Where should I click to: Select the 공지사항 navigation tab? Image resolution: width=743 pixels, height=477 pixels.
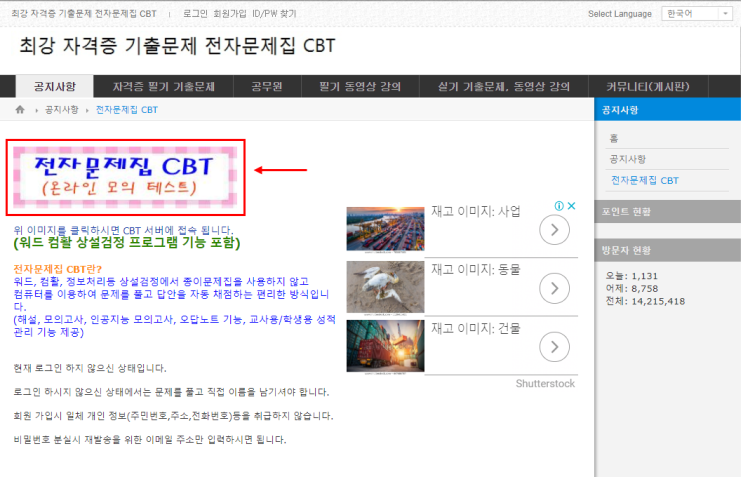(55, 86)
